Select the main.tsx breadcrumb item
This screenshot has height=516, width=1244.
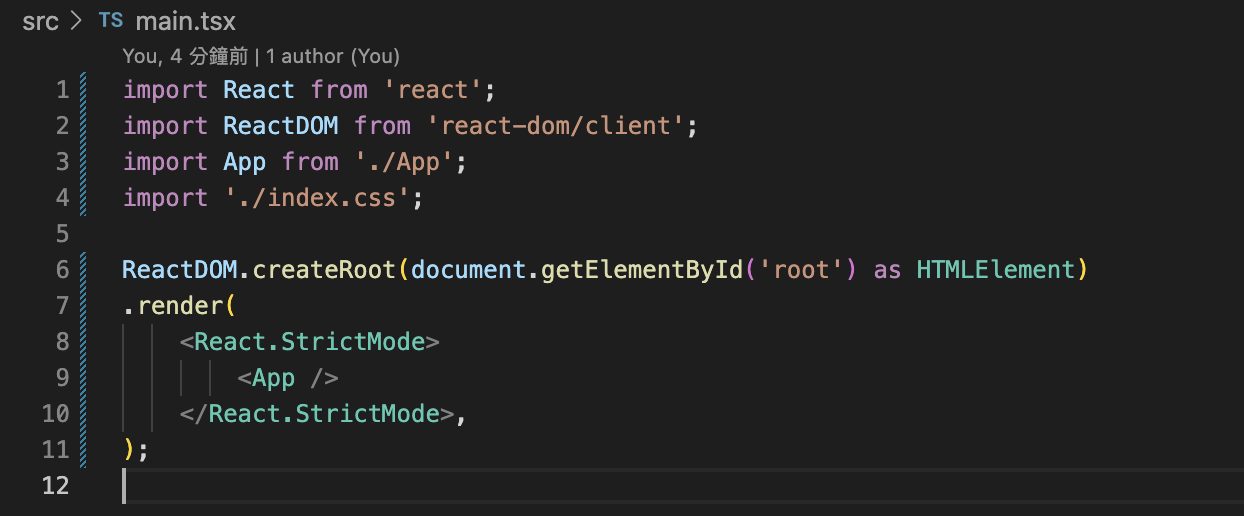[x=186, y=21]
